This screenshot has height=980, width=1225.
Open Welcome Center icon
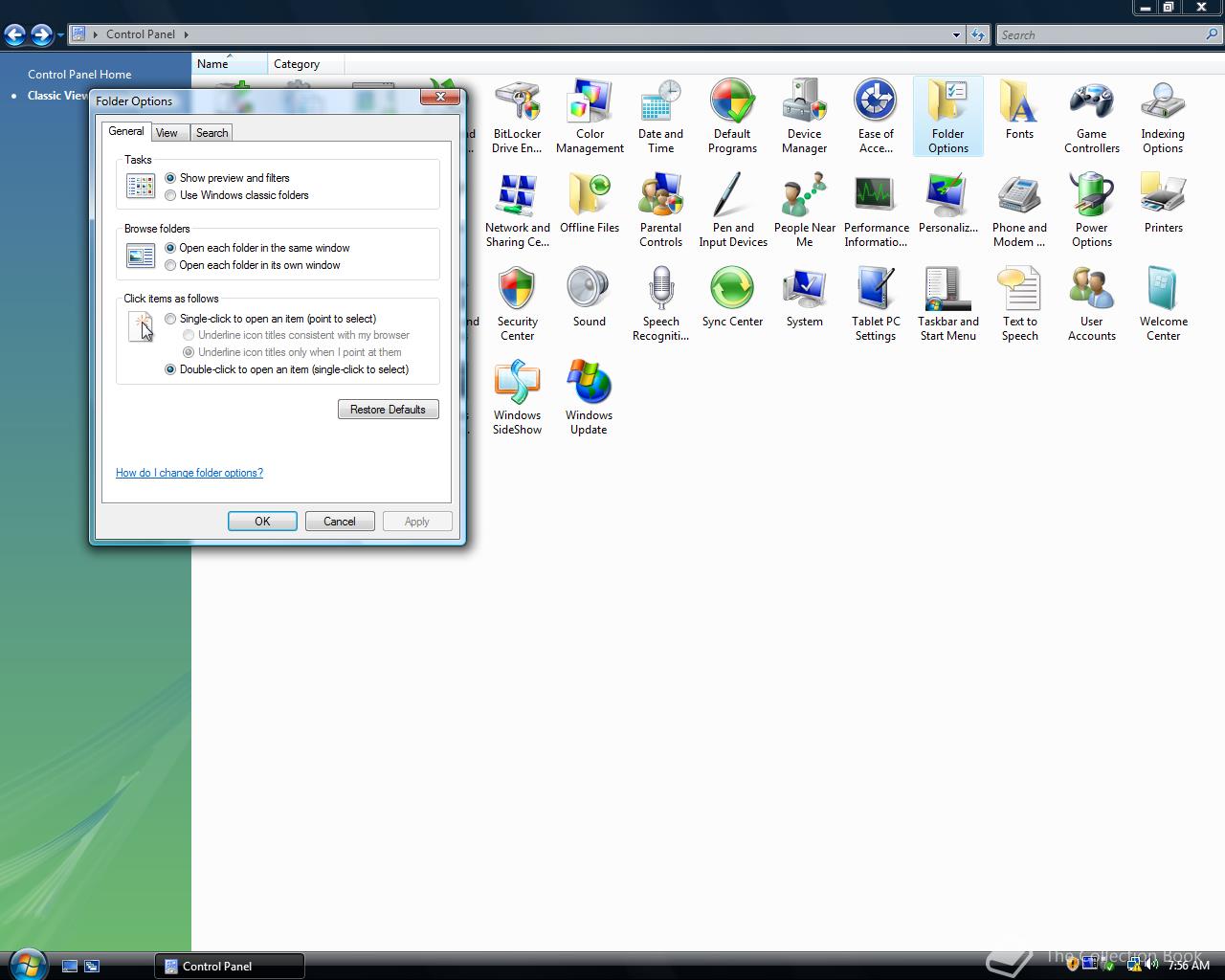[1163, 304]
